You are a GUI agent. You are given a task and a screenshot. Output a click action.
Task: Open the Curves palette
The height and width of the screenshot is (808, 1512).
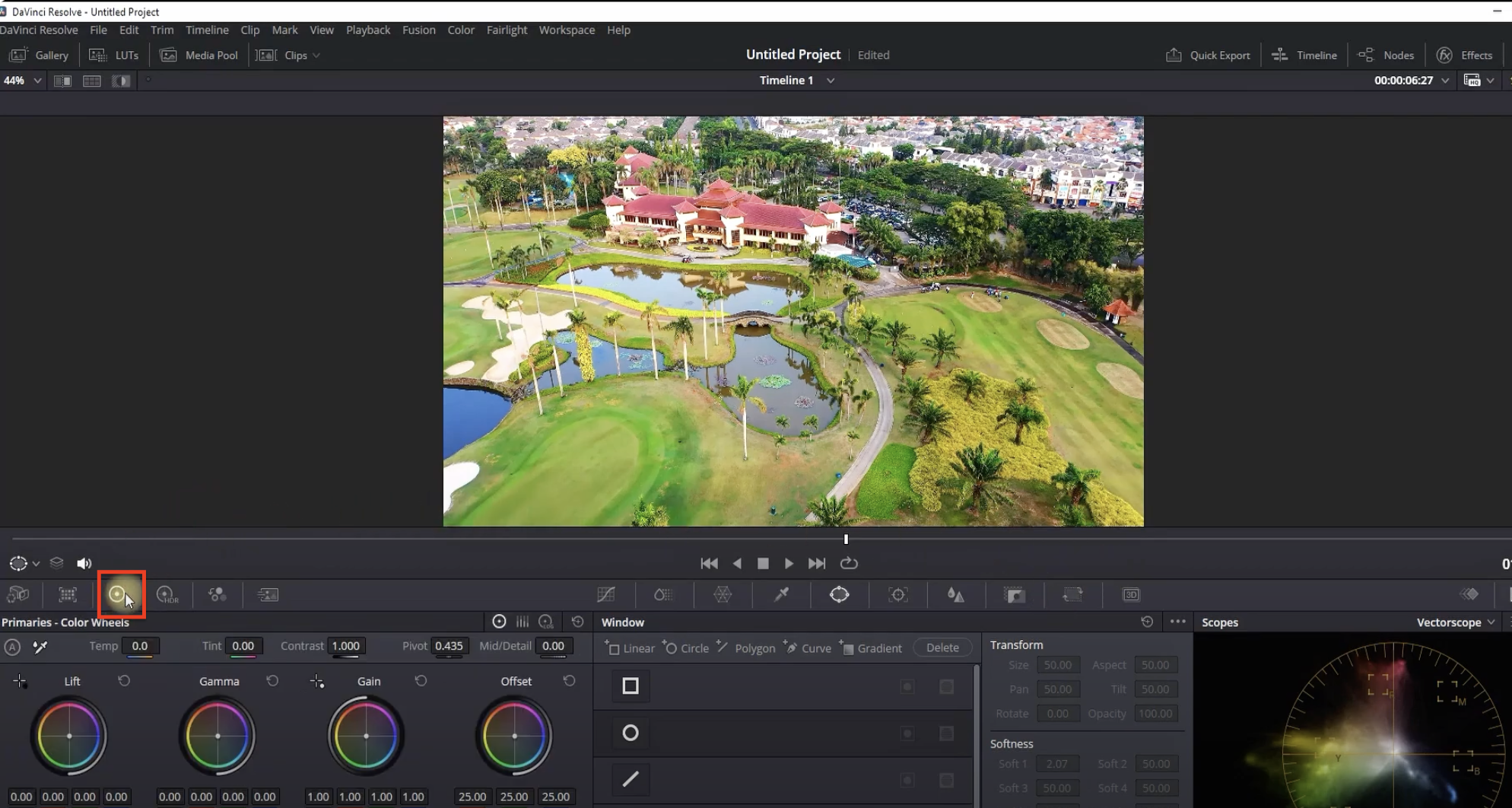click(606, 595)
